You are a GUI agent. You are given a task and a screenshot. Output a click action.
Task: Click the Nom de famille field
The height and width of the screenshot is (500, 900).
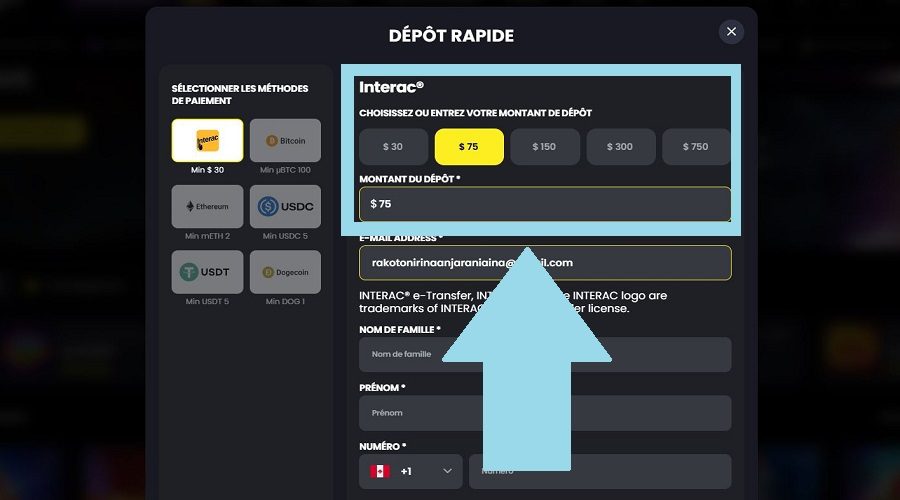pos(545,354)
